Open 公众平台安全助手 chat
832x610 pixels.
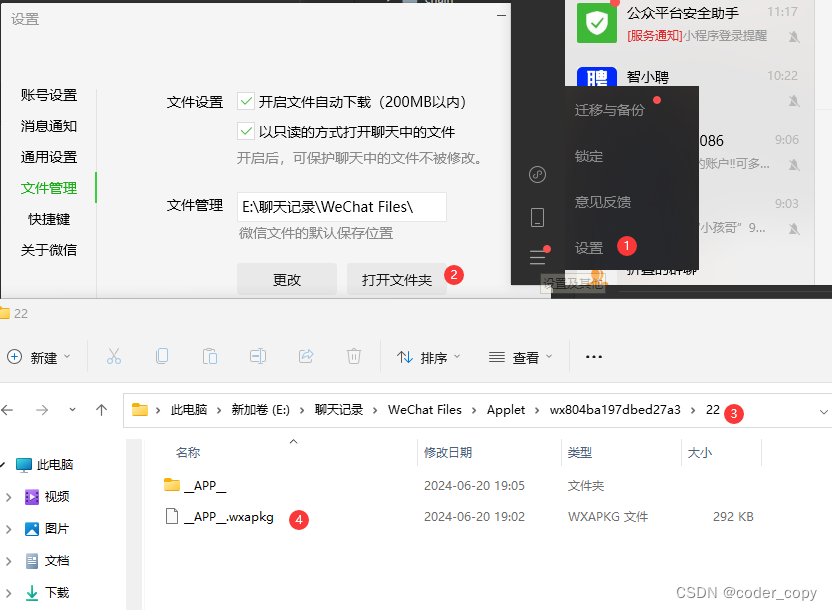point(690,23)
